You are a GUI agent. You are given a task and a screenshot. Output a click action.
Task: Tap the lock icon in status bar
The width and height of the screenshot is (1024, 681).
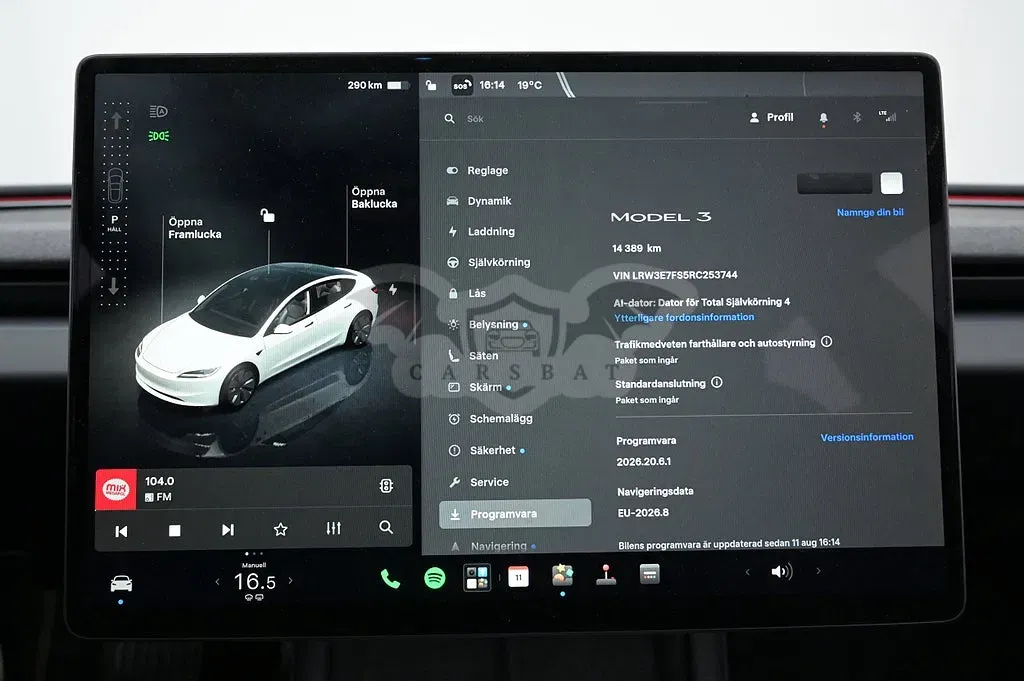(x=431, y=85)
